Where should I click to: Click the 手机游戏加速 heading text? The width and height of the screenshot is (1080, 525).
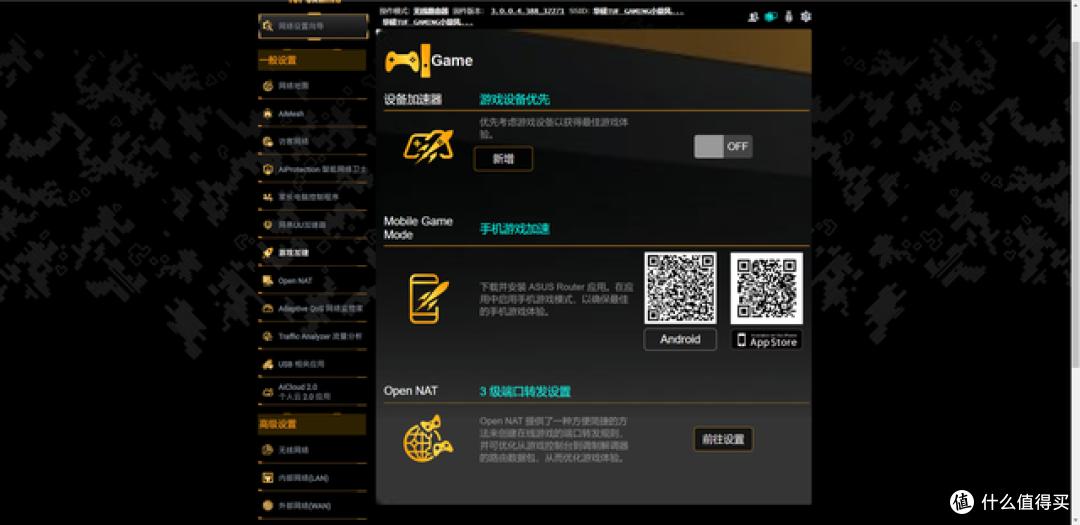point(515,229)
